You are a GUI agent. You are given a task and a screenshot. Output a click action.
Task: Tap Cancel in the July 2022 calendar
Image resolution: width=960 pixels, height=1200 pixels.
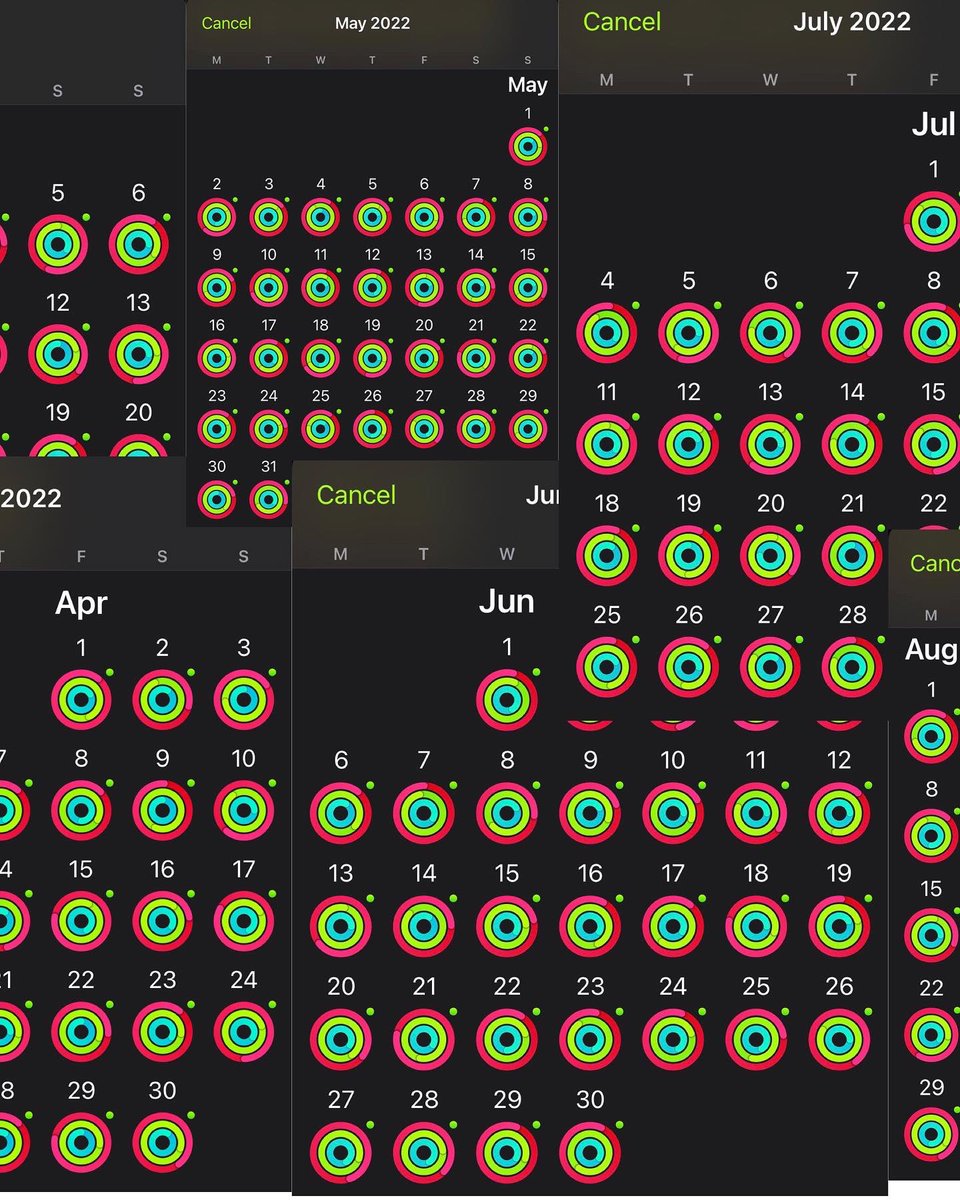click(x=622, y=22)
